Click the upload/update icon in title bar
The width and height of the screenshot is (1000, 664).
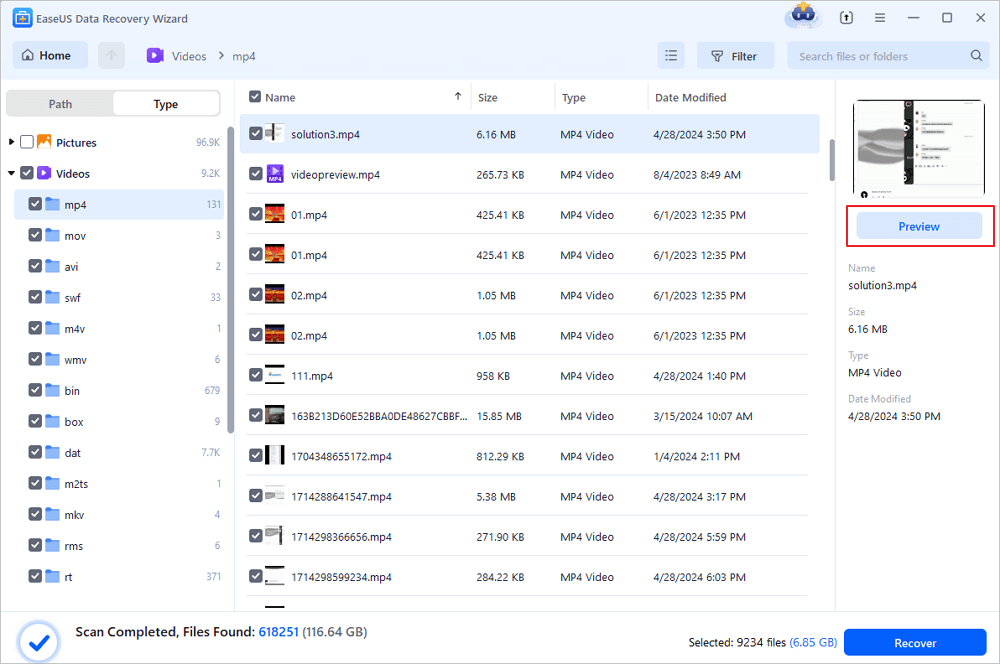[846, 18]
